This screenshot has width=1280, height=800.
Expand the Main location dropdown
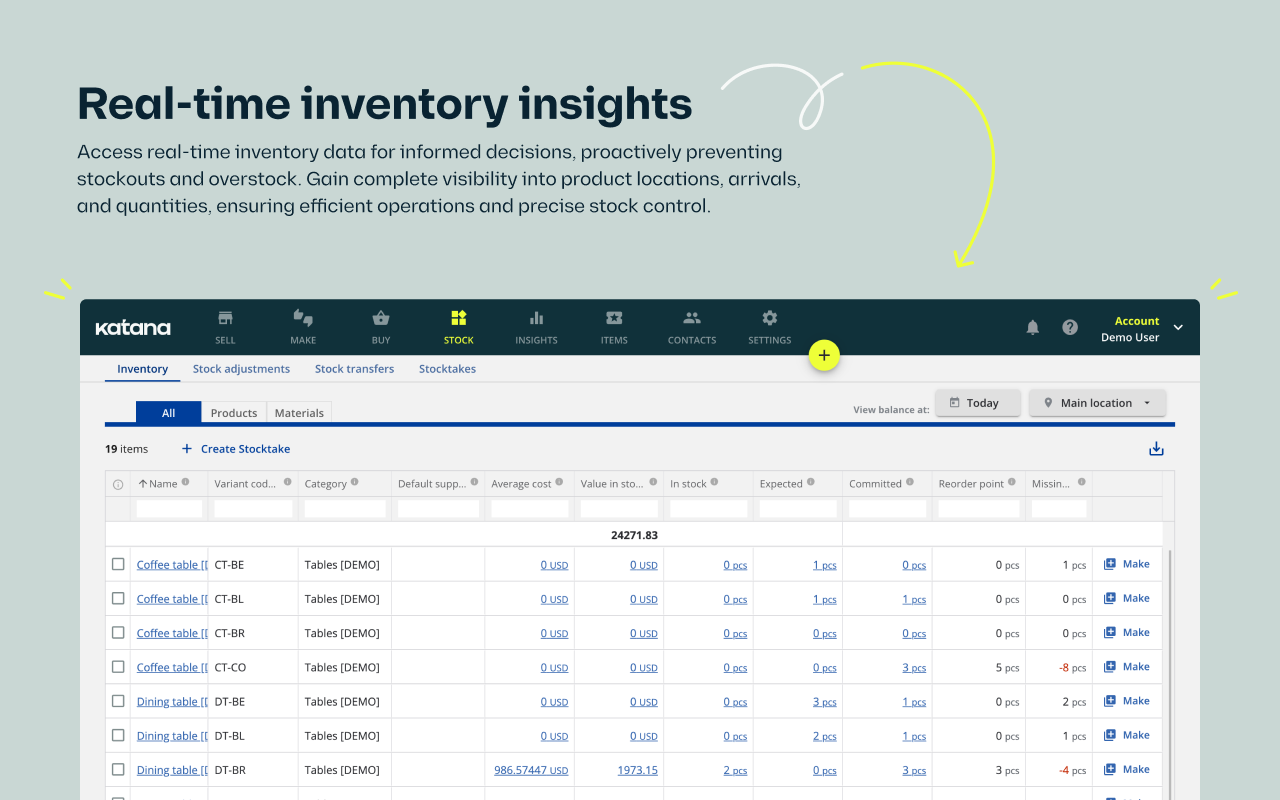1097,403
